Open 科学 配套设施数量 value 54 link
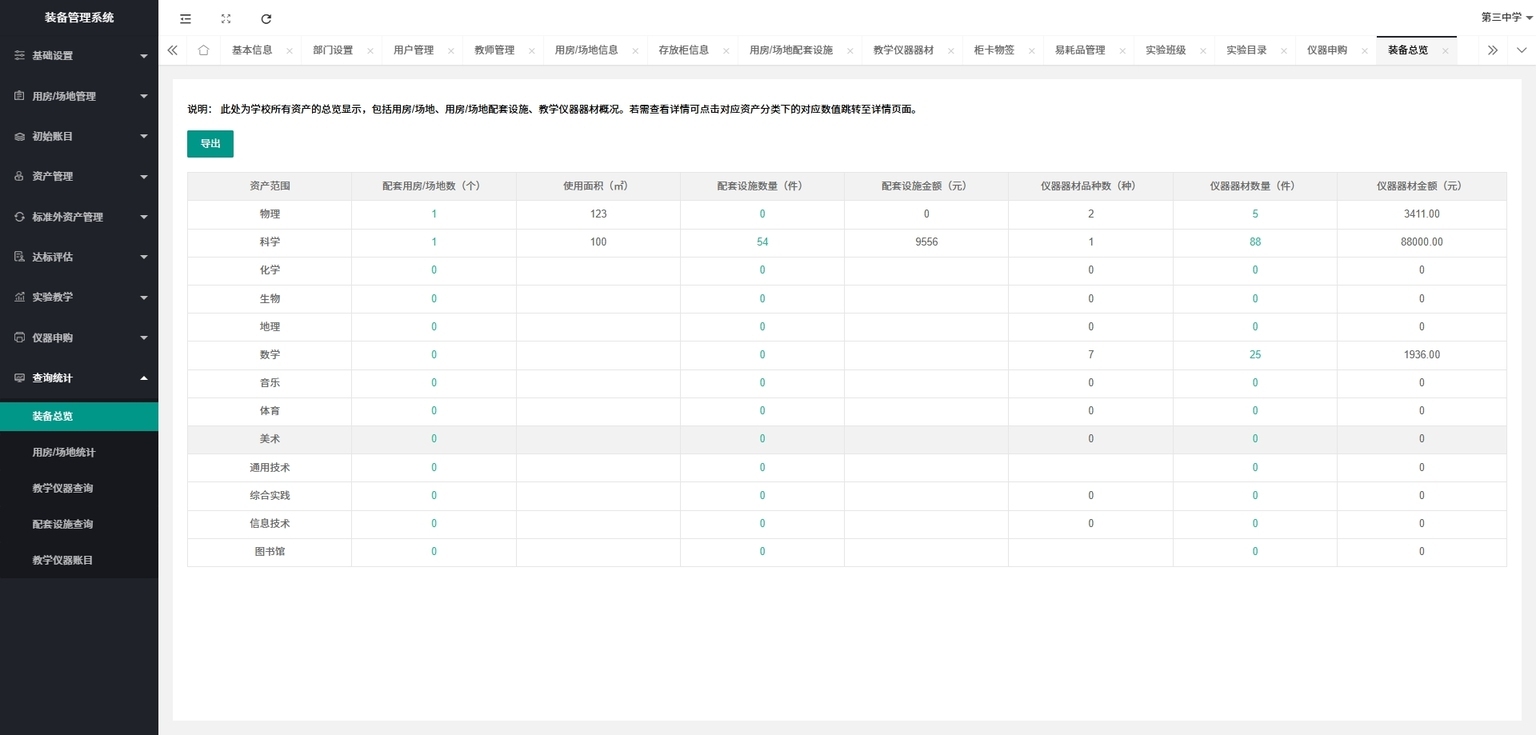The image size is (1536, 735). pyautogui.click(x=762, y=242)
